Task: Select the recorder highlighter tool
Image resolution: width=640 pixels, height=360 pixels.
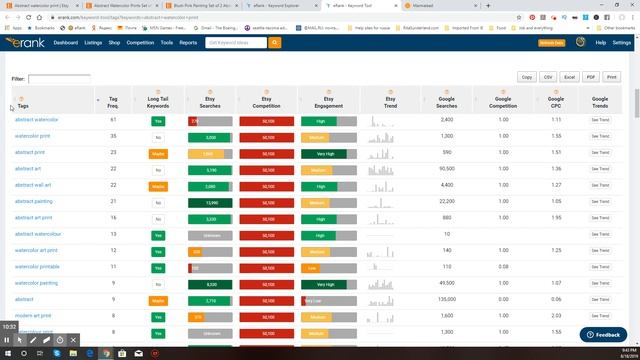Action: pos(47,340)
